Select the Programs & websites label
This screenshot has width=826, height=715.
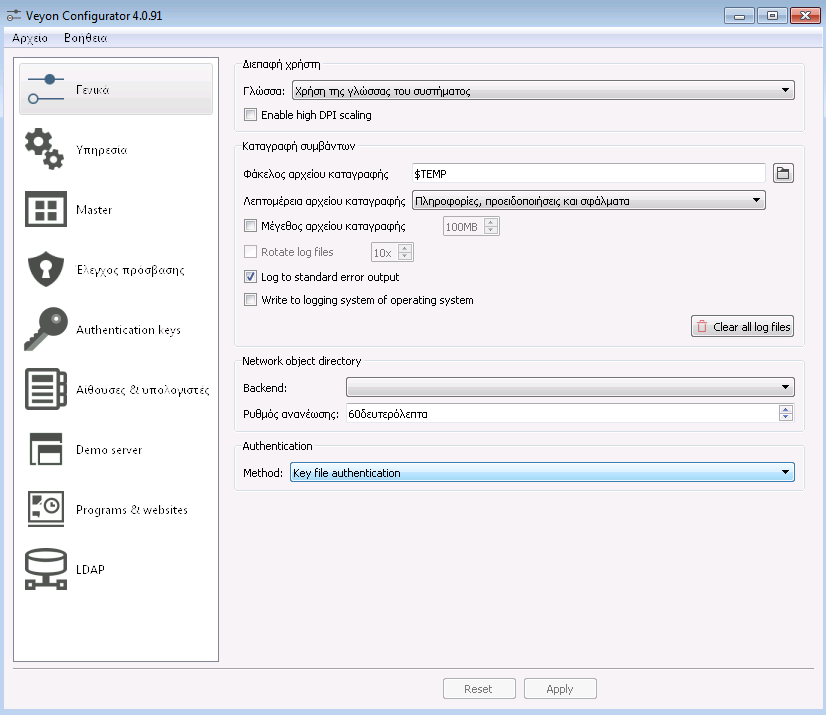pyautogui.click(x=132, y=510)
